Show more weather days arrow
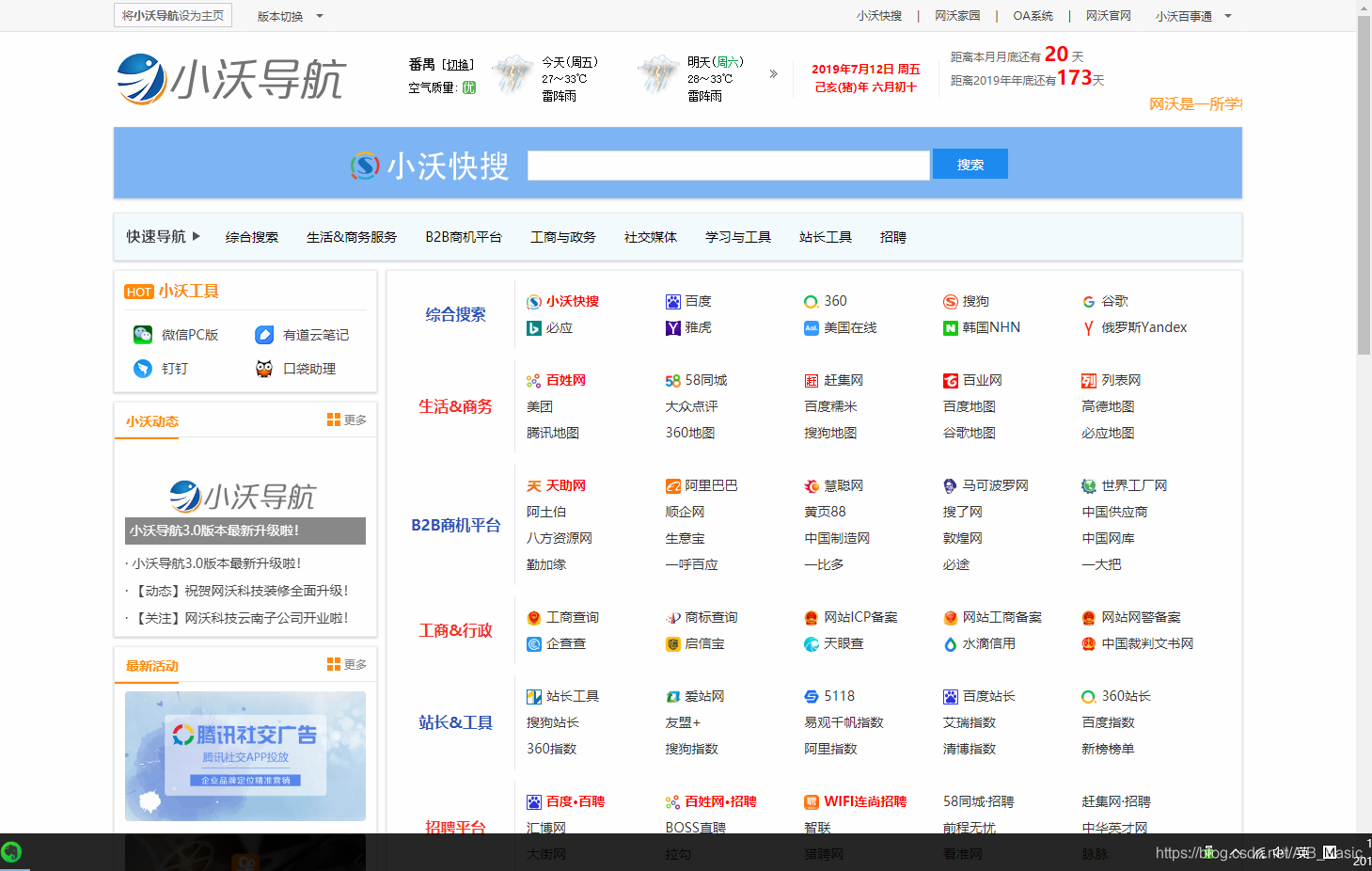 (x=773, y=73)
